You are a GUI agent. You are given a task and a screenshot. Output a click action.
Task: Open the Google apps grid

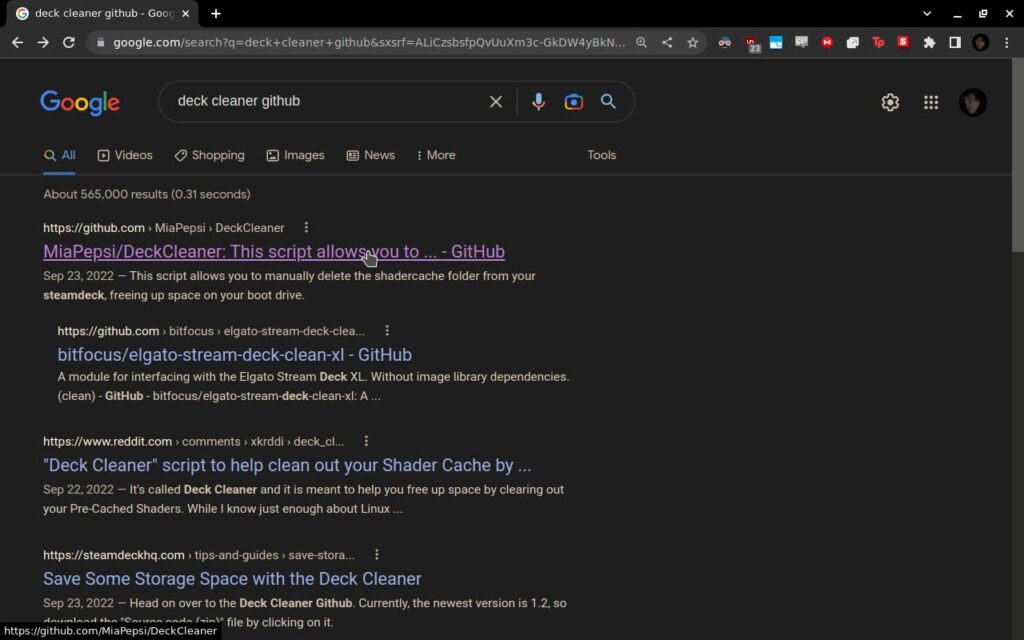coord(931,103)
